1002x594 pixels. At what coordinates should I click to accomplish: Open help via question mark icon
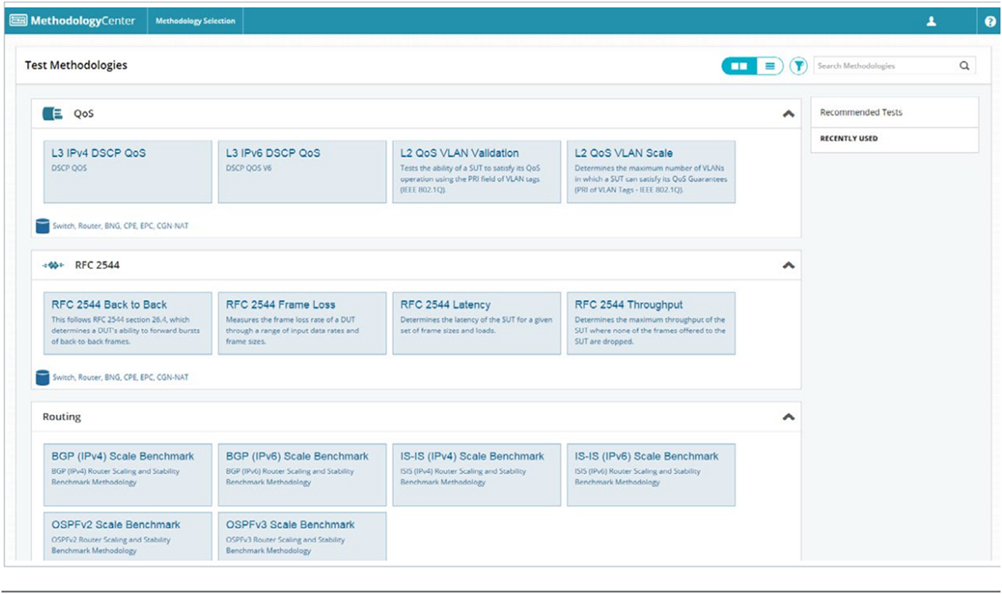(x=989, y=21)
